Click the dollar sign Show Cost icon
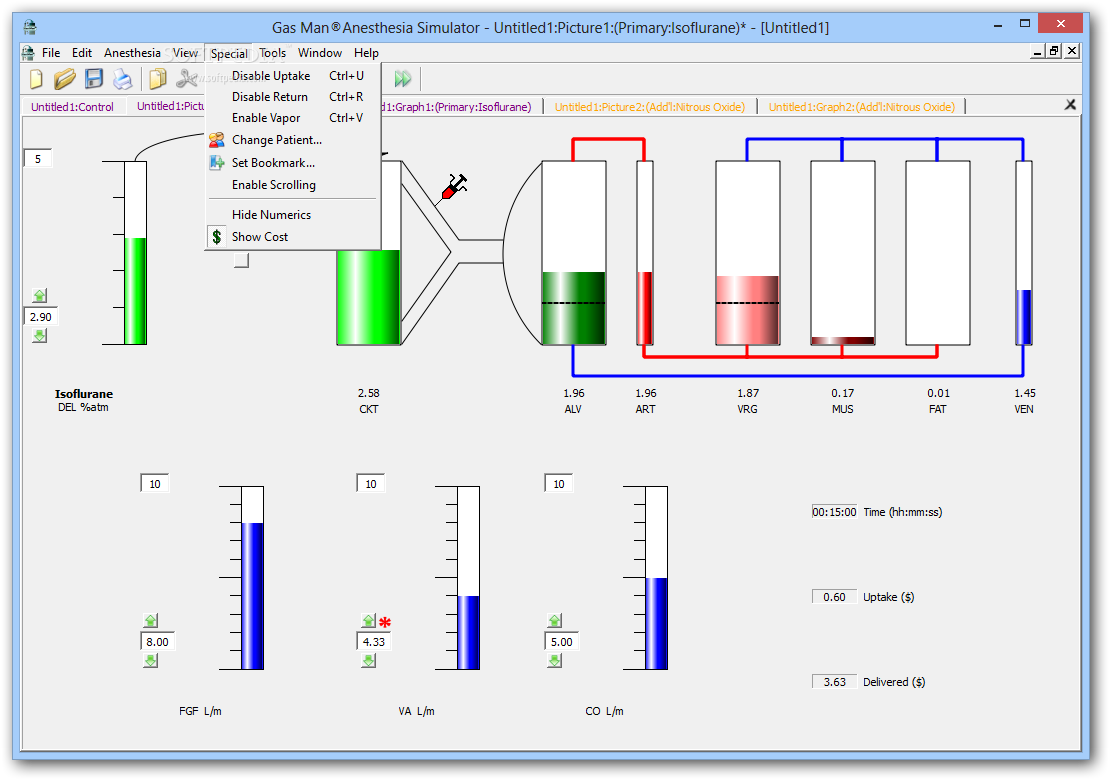The height and width of the screenshot is (780, 1110). tap(217, 236)
